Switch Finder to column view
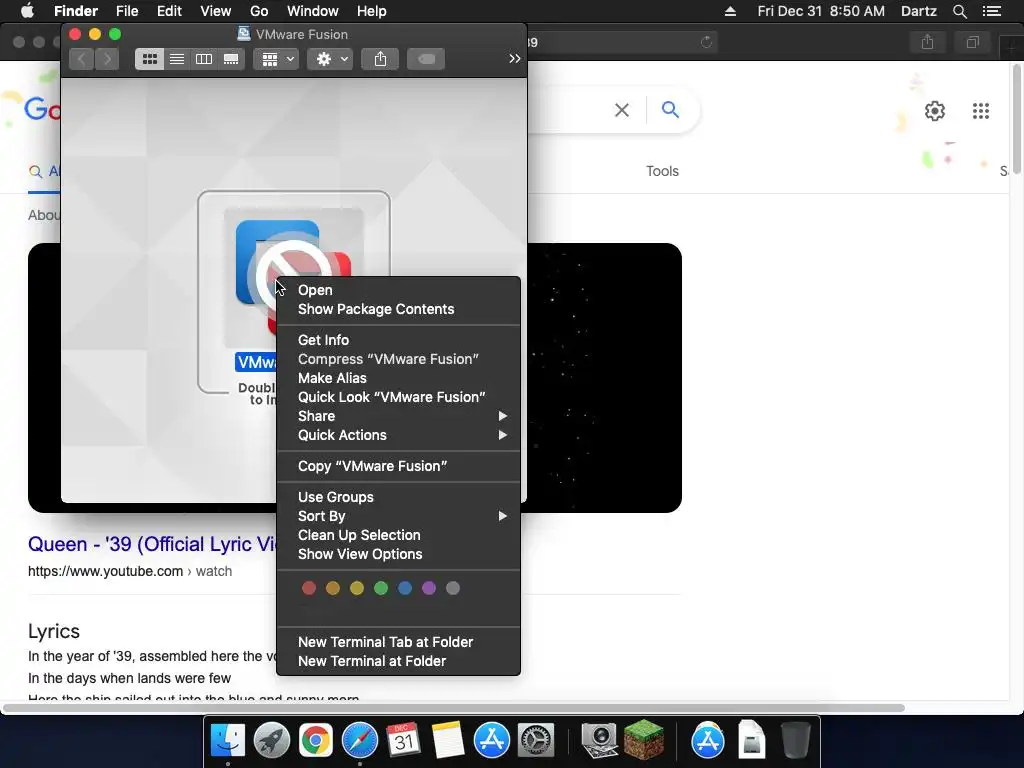Screen dimensions: 1024x768 [x=204, y=59]
